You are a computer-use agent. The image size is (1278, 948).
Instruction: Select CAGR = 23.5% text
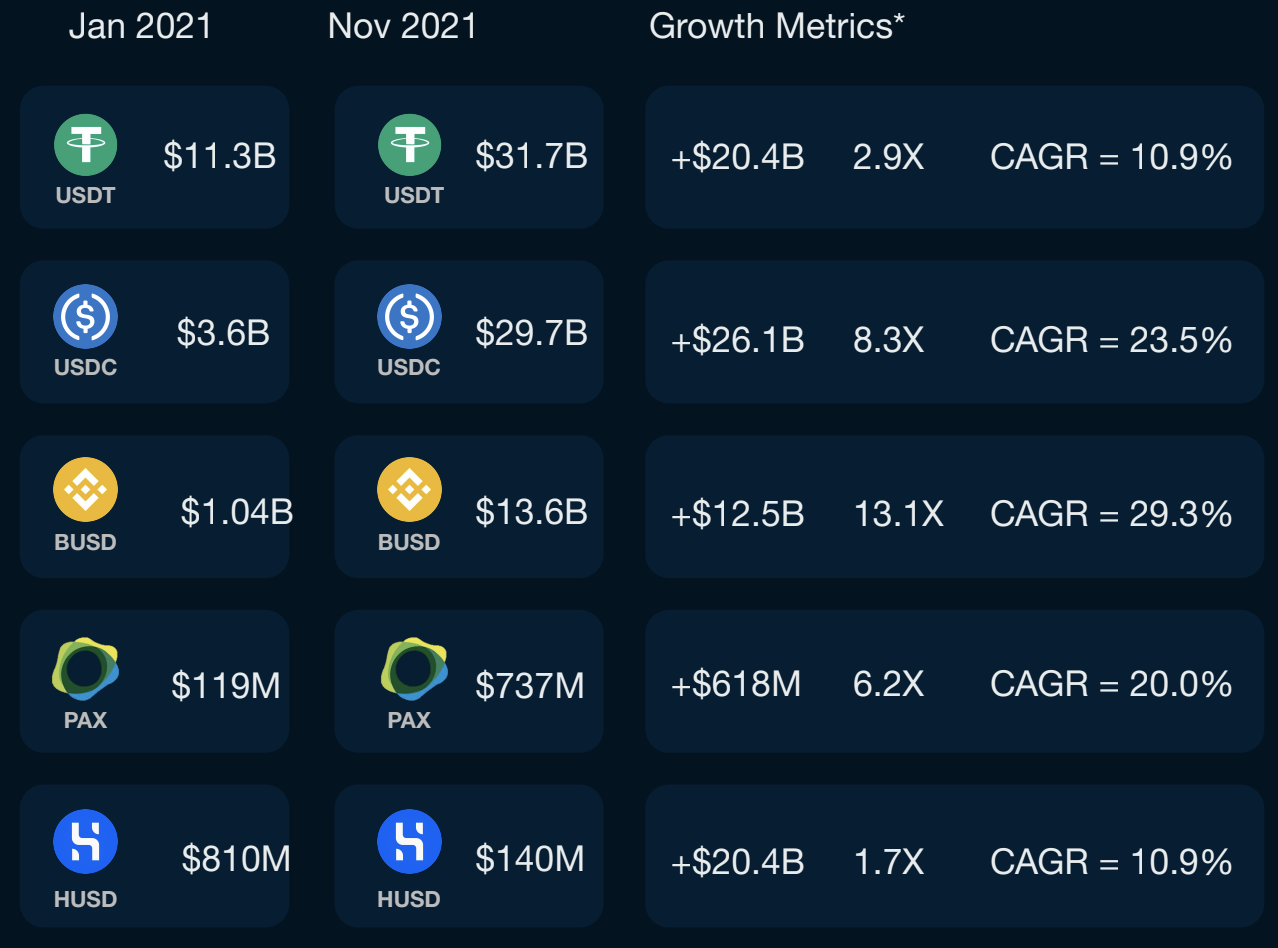1111,340
